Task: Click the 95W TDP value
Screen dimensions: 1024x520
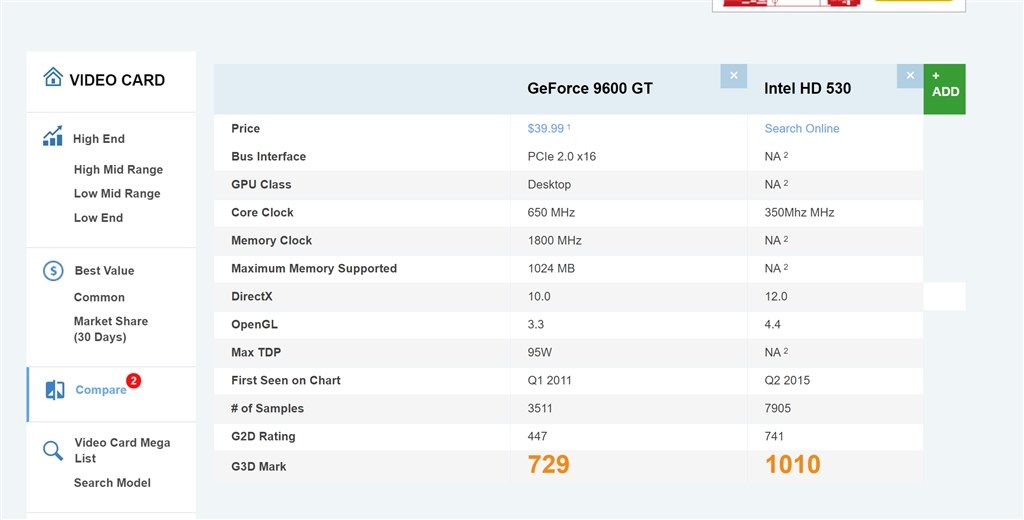Action: tap(539, 353)
